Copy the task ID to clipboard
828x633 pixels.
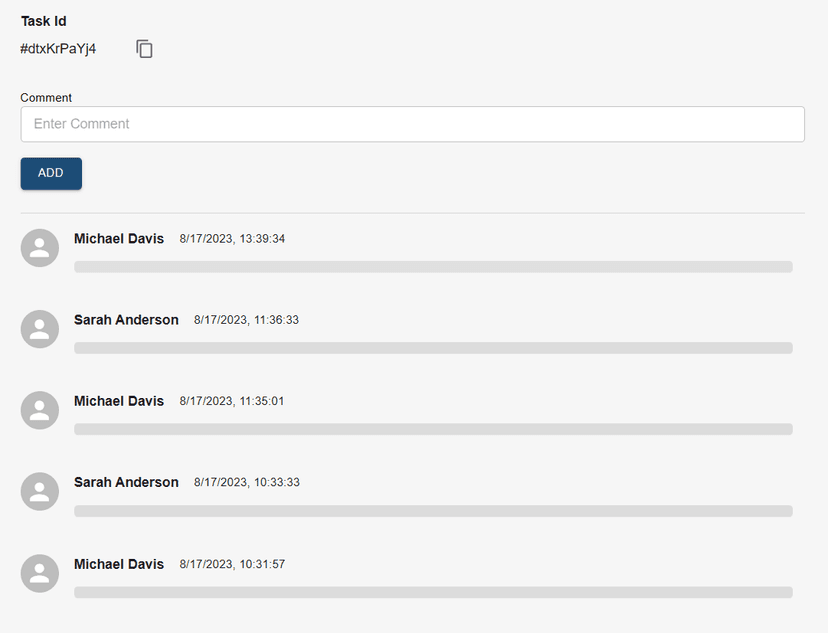pyautogui.click(x=145, y=49)
